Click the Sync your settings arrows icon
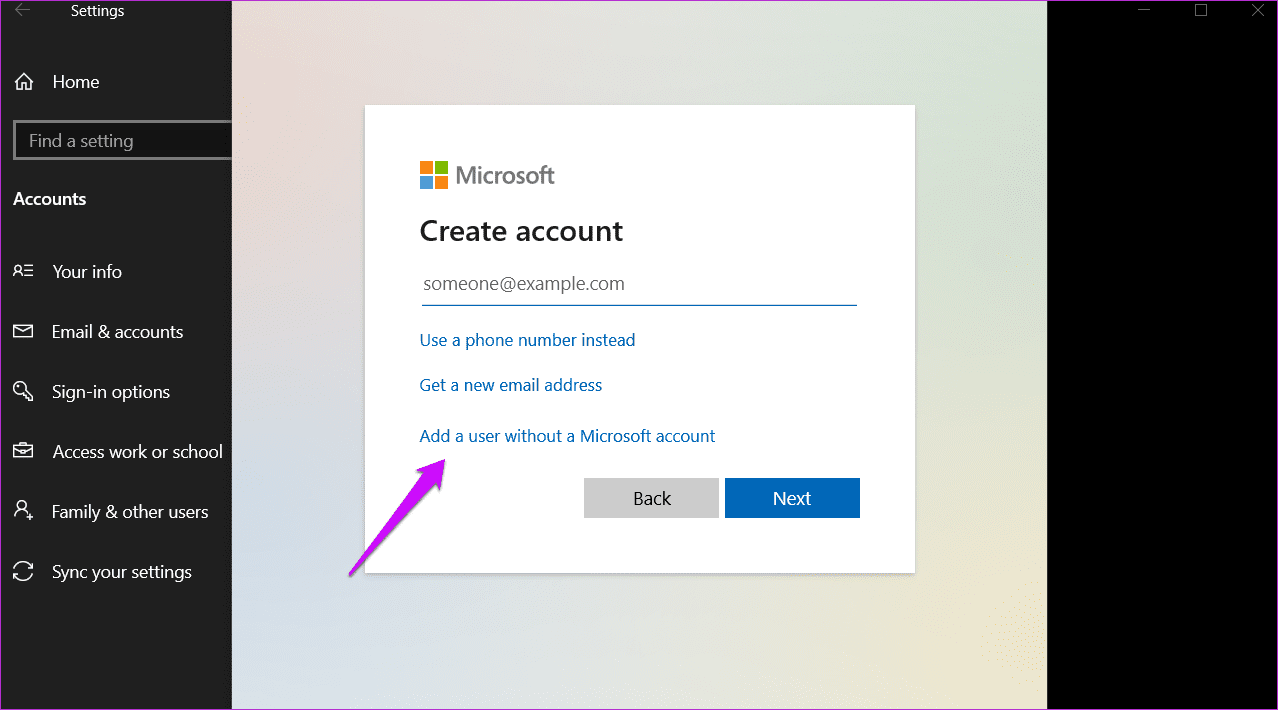 (23, 571)
